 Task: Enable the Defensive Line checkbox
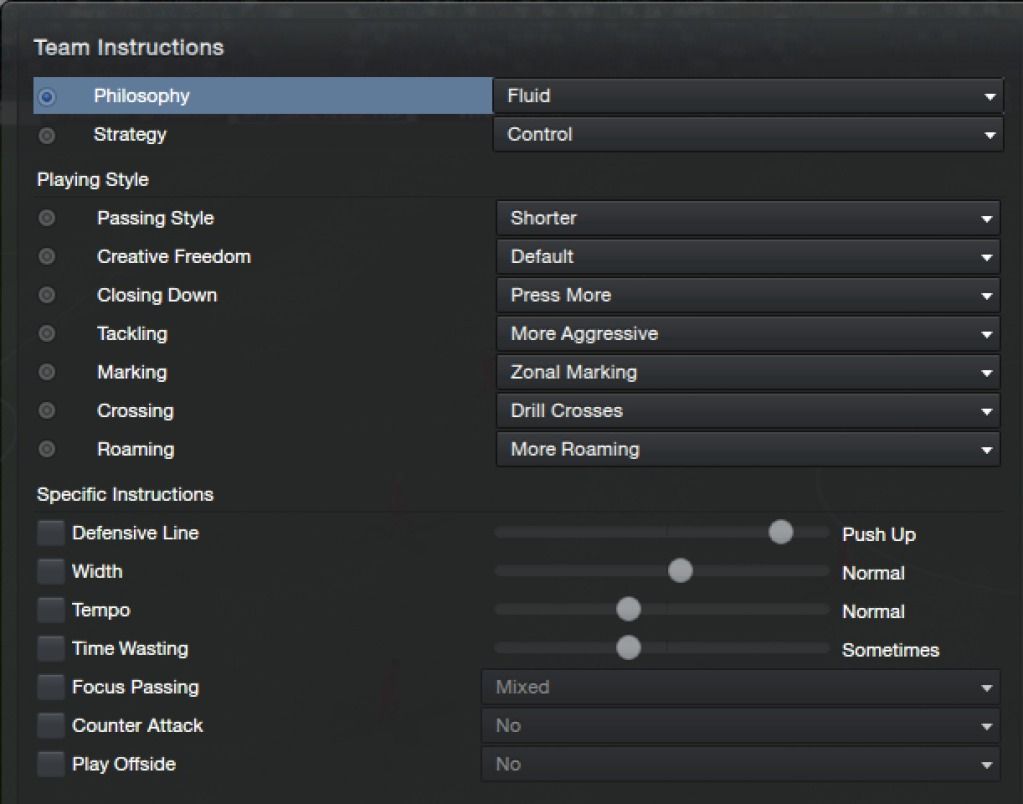tap(51, 533)
